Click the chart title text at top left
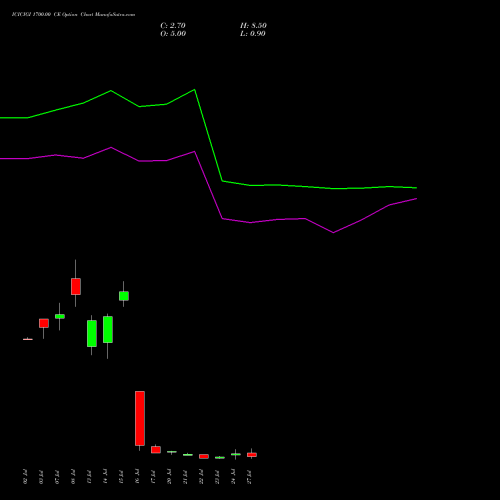Screen dimensions: 500x500 click(x=73, y=15)
